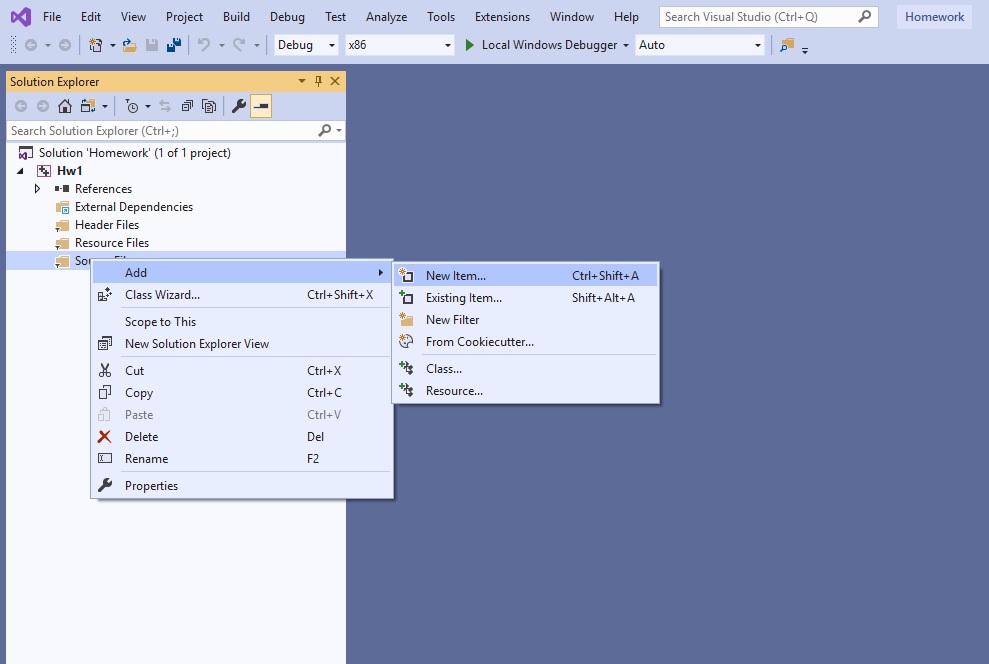Open the Auto dropdown in toolbar
The height and width of the screenshot is (664, 989).
click(699, 45)
